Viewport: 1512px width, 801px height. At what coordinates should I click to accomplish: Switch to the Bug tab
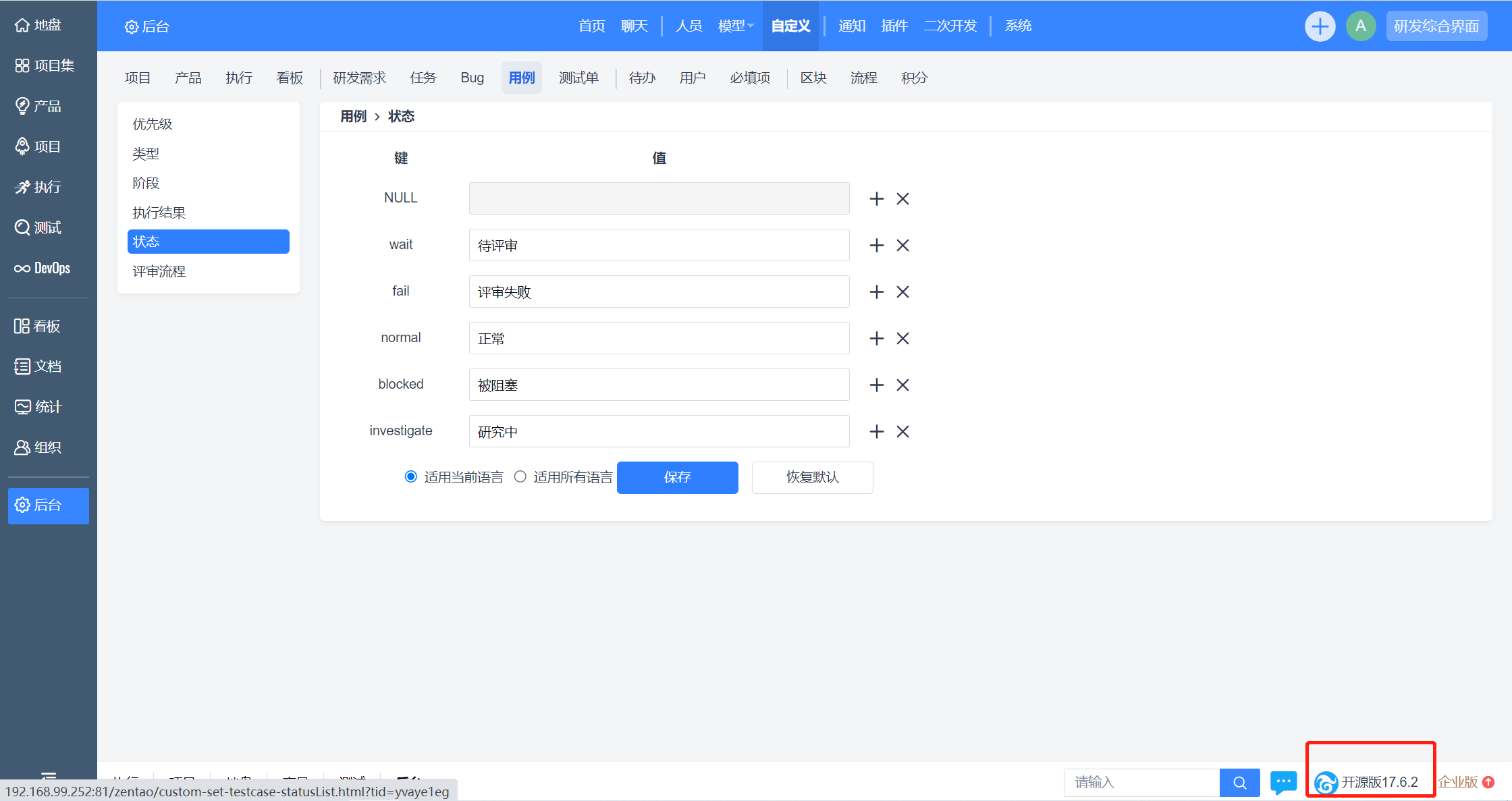tap(472, 78)
